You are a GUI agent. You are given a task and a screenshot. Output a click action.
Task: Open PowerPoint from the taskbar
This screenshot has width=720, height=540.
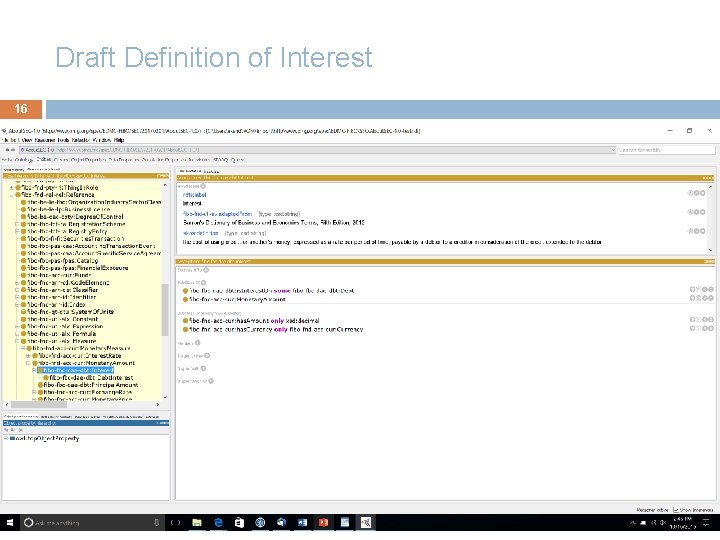click(324, 523)
